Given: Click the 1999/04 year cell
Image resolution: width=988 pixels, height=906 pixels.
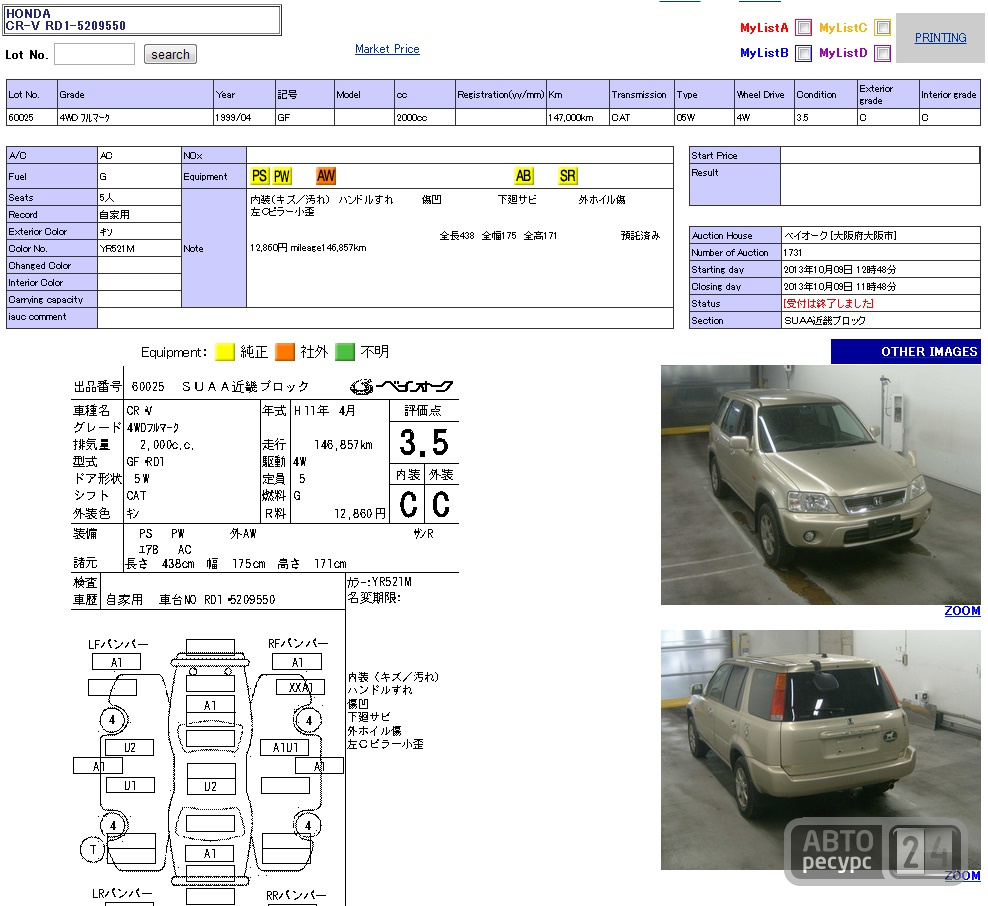Looking at the screenshot, I should click(244, 117).
